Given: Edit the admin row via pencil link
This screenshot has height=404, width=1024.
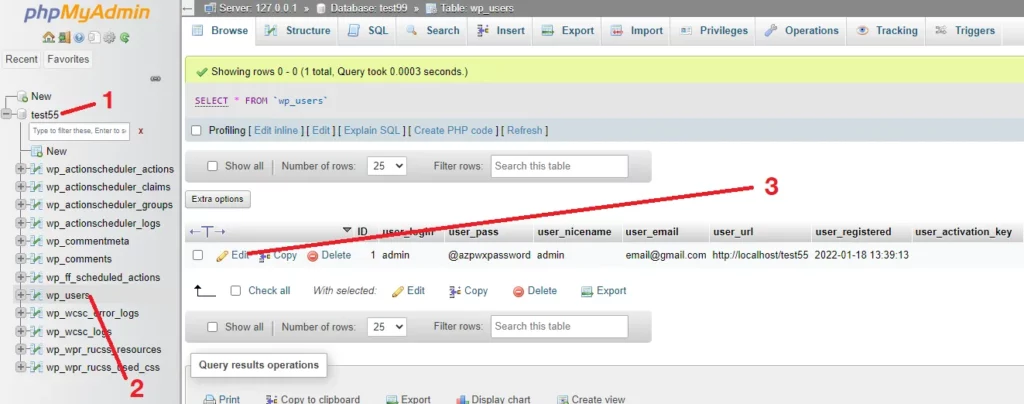Looking at the screenshot, I should pos(233,255).
